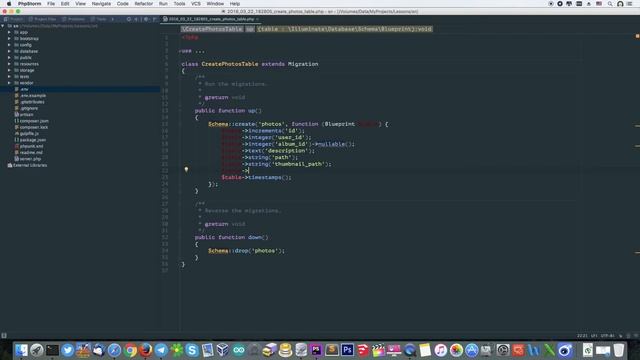The height and width of the screenshot is (360, 640).
Task: Expand the resources folder arrow
Action: (9, 64)
